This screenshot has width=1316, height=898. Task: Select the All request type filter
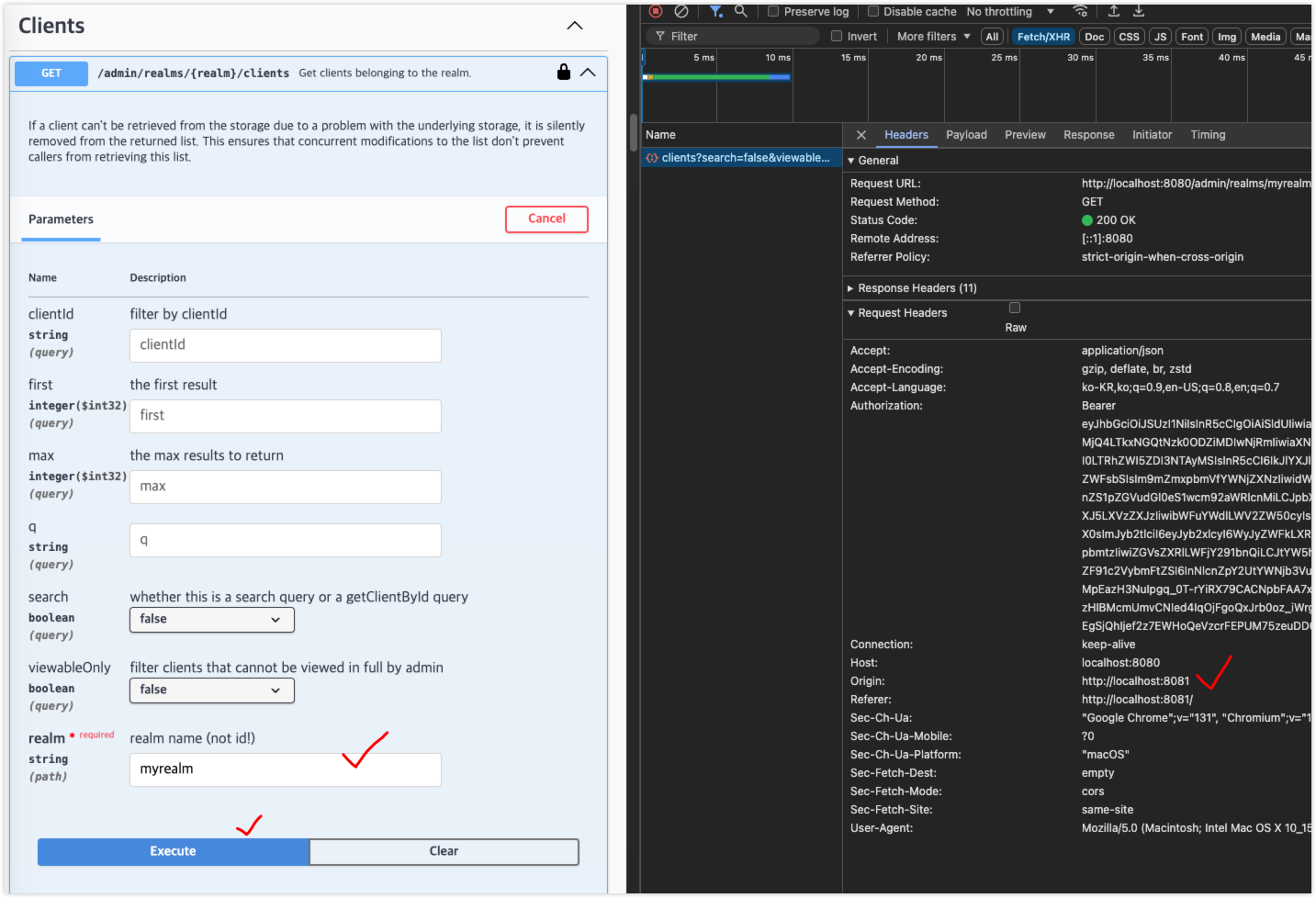click(x=992, y=37)
